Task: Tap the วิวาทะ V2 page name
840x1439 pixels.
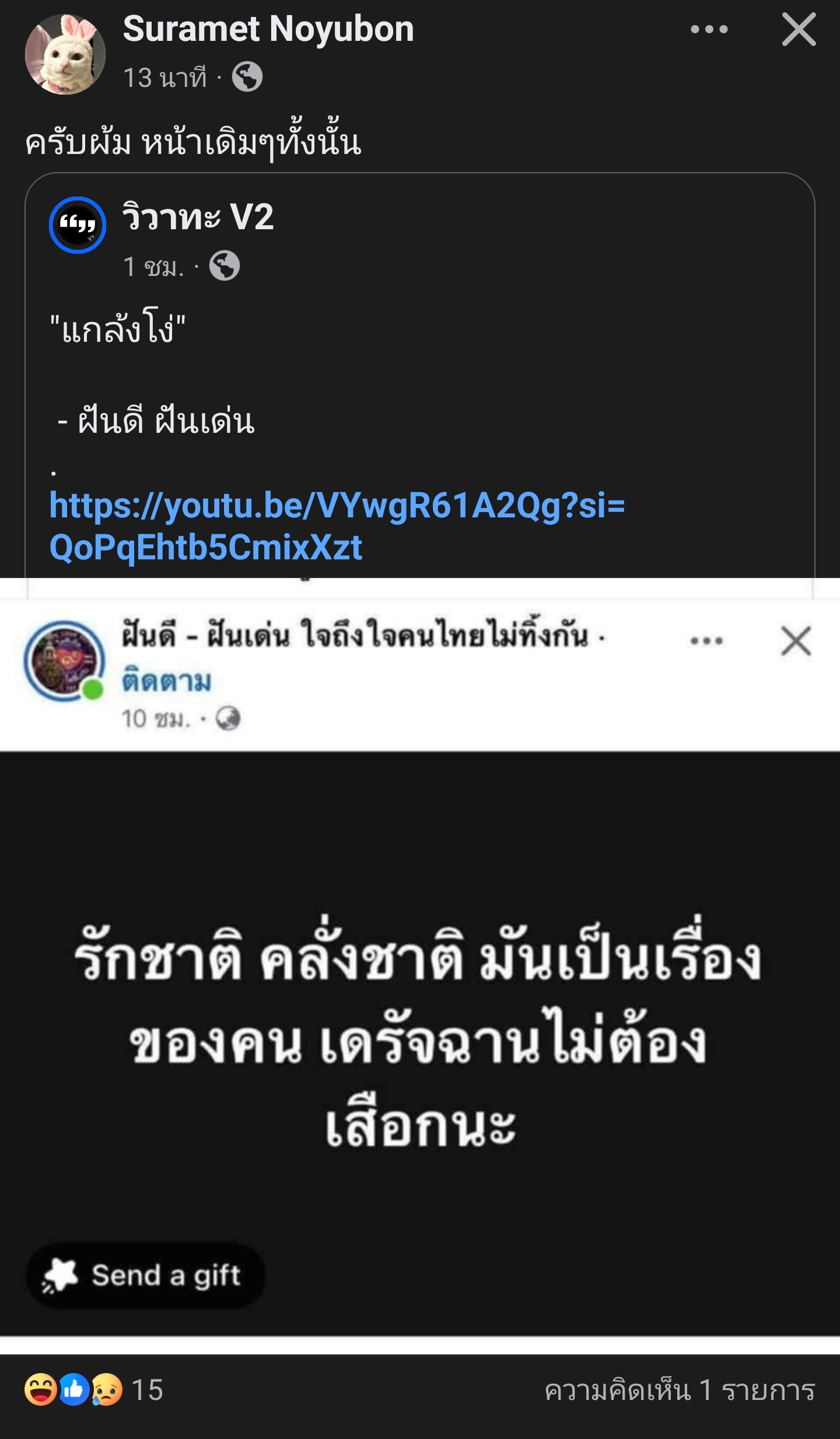Action: (x=198, y=217)
